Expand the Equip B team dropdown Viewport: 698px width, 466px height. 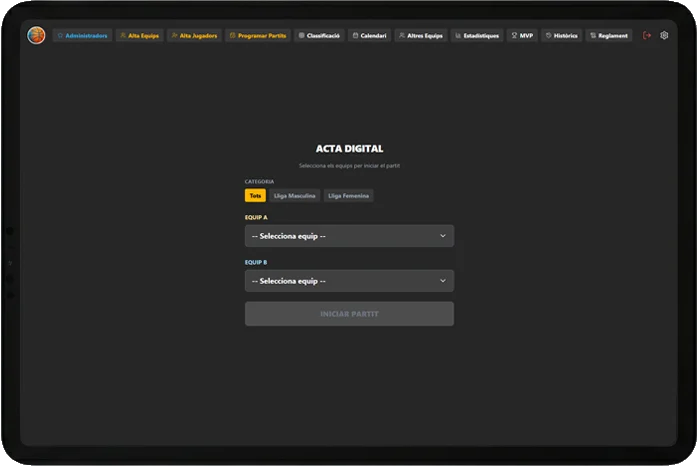coord(349,281)
